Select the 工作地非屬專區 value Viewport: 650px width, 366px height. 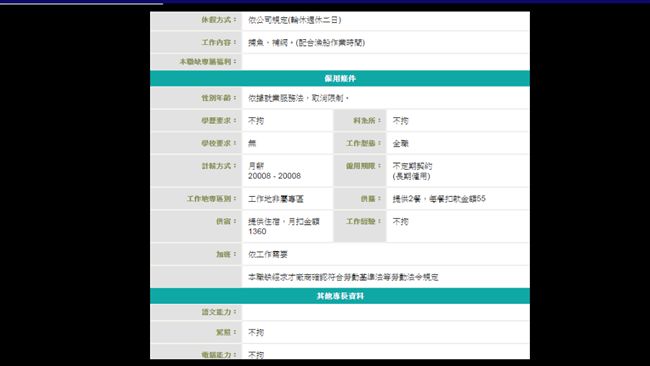tap(276, 199)
